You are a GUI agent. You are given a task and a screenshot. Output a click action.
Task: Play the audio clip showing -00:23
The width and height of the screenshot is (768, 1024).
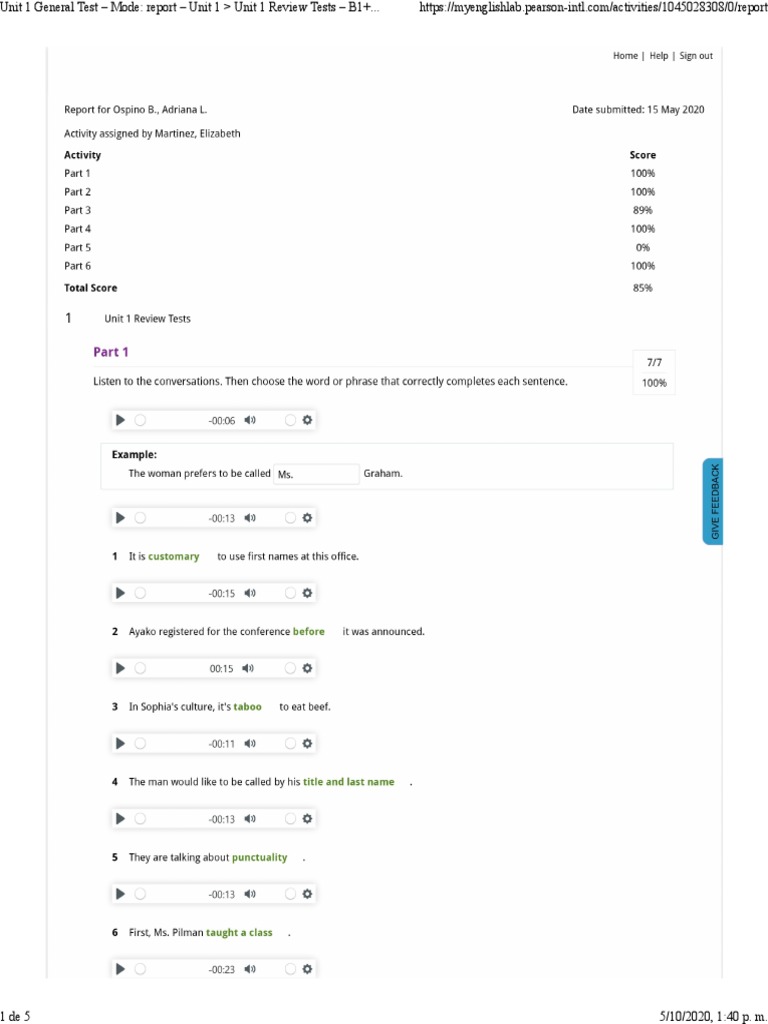(x=120, y=968)
